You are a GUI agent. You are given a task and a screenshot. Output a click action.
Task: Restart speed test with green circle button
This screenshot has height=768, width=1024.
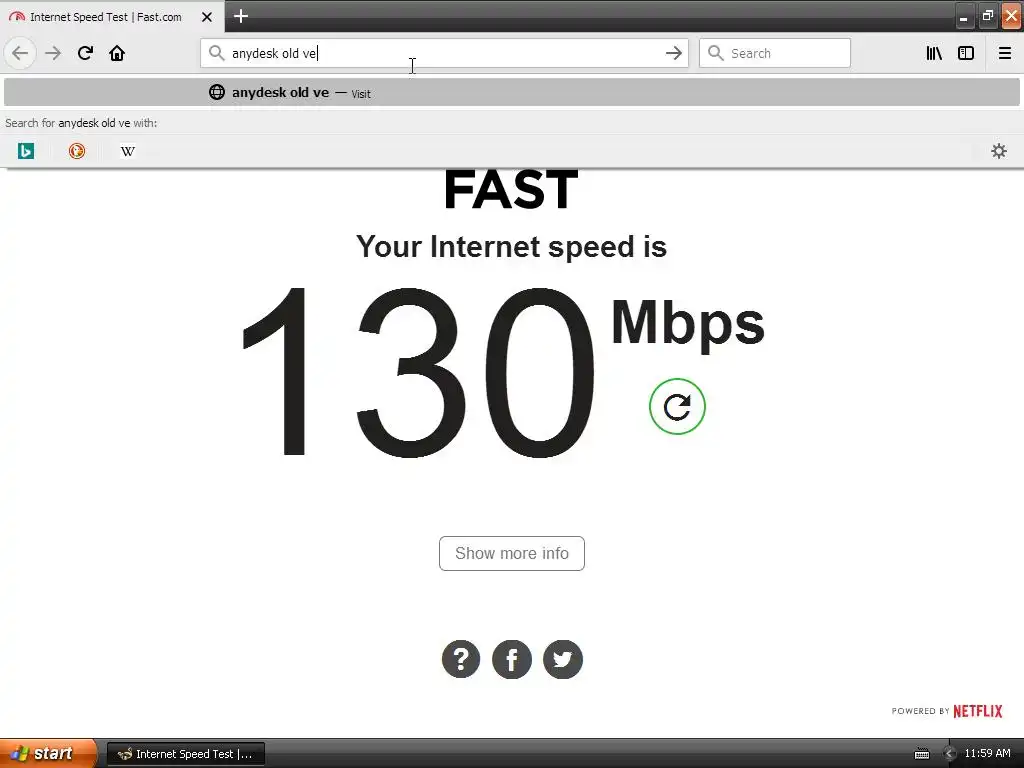pyautogui.click(x=677, y=406)
